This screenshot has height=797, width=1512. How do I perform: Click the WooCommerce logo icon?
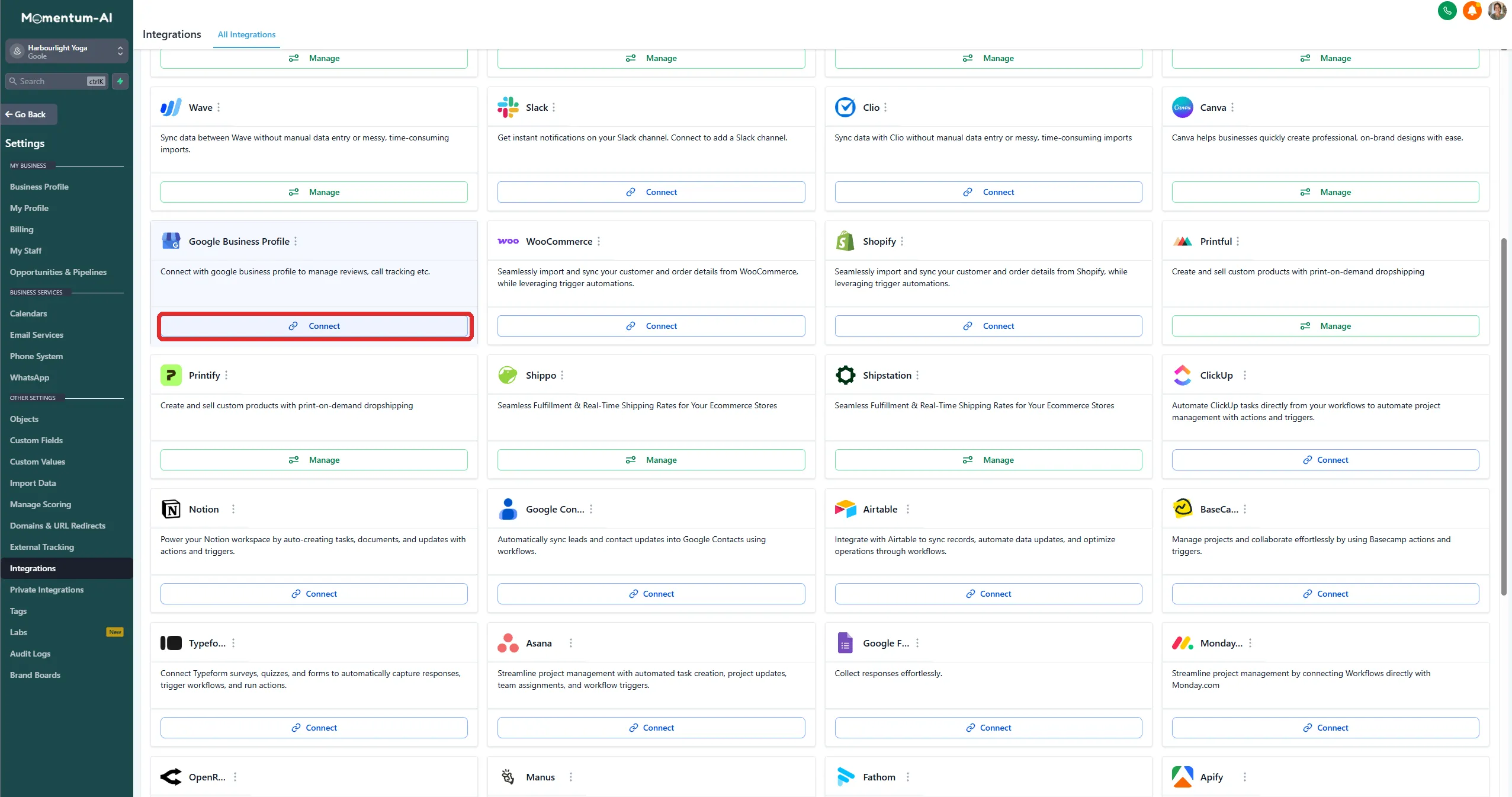pos(508,241)
